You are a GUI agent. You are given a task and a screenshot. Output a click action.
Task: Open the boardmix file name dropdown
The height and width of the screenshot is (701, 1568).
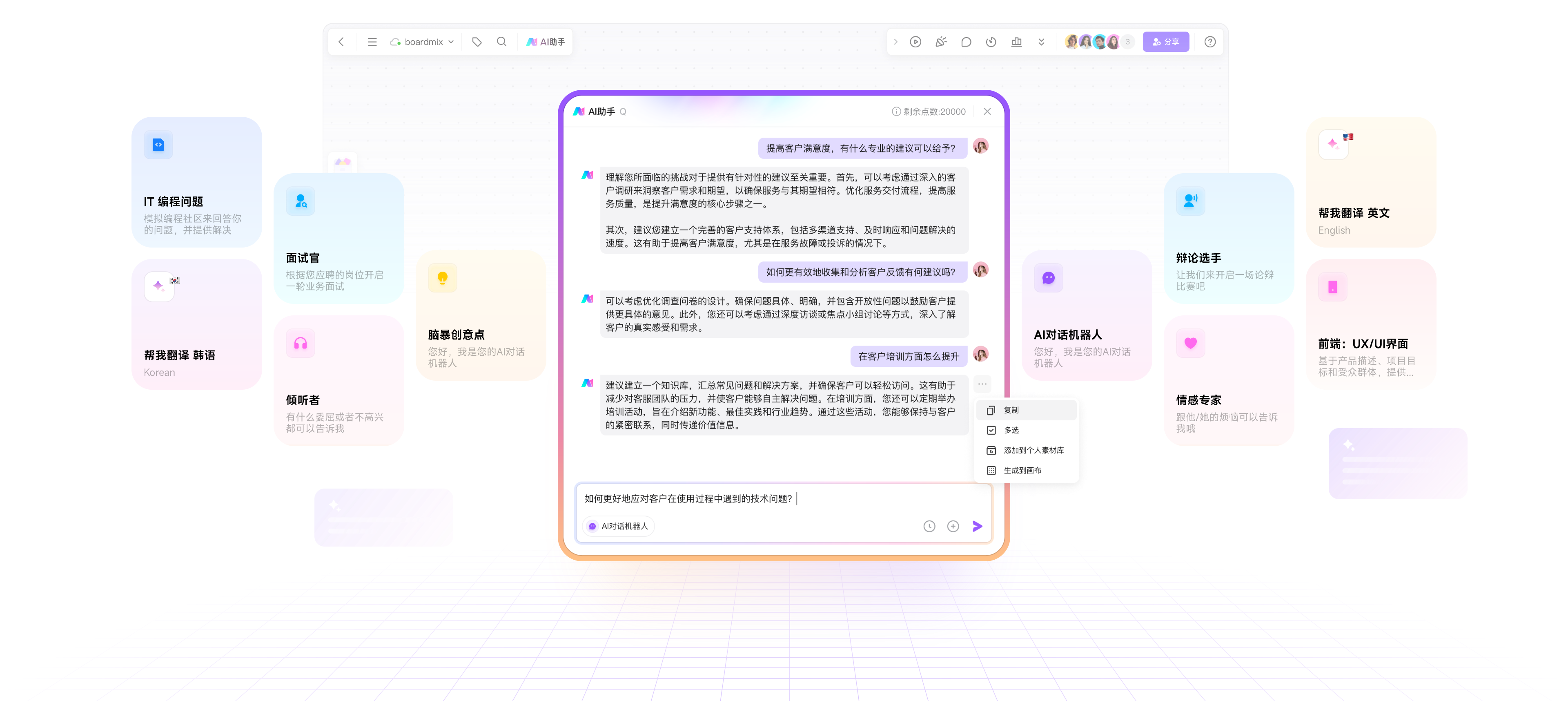point(451,41)
